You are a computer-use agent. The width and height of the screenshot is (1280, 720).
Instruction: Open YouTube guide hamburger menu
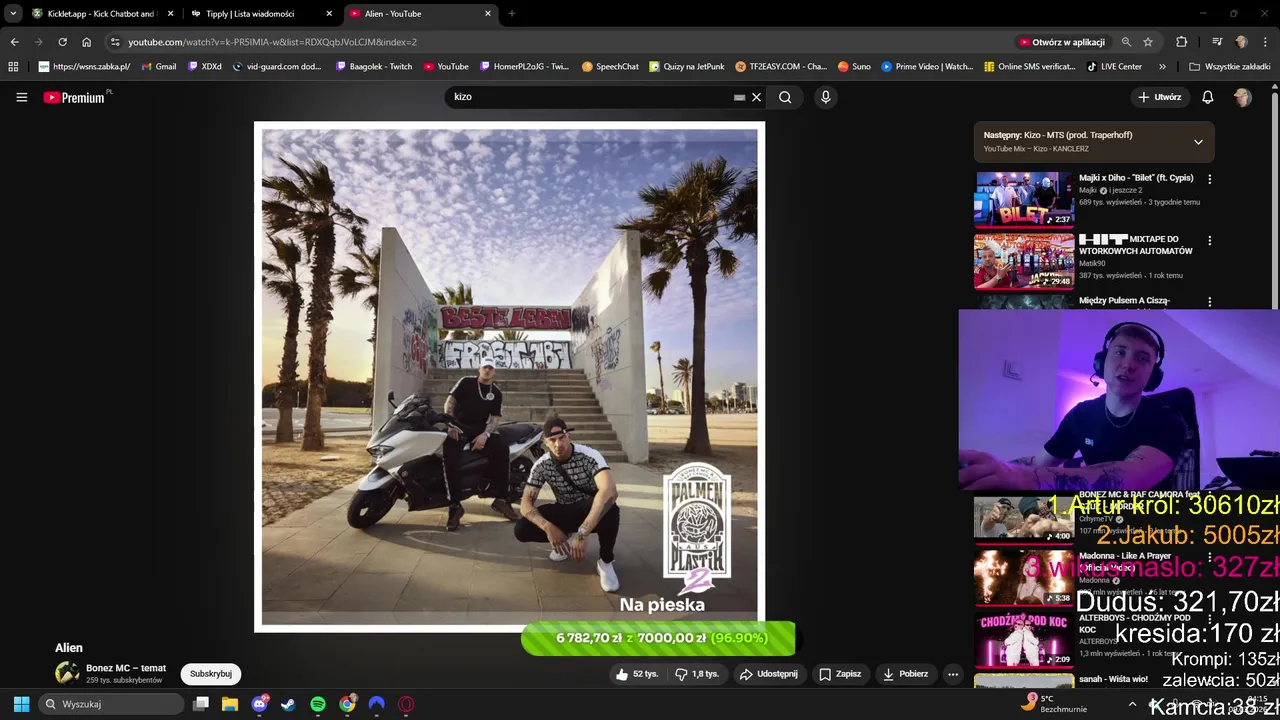tap(21, 97)
